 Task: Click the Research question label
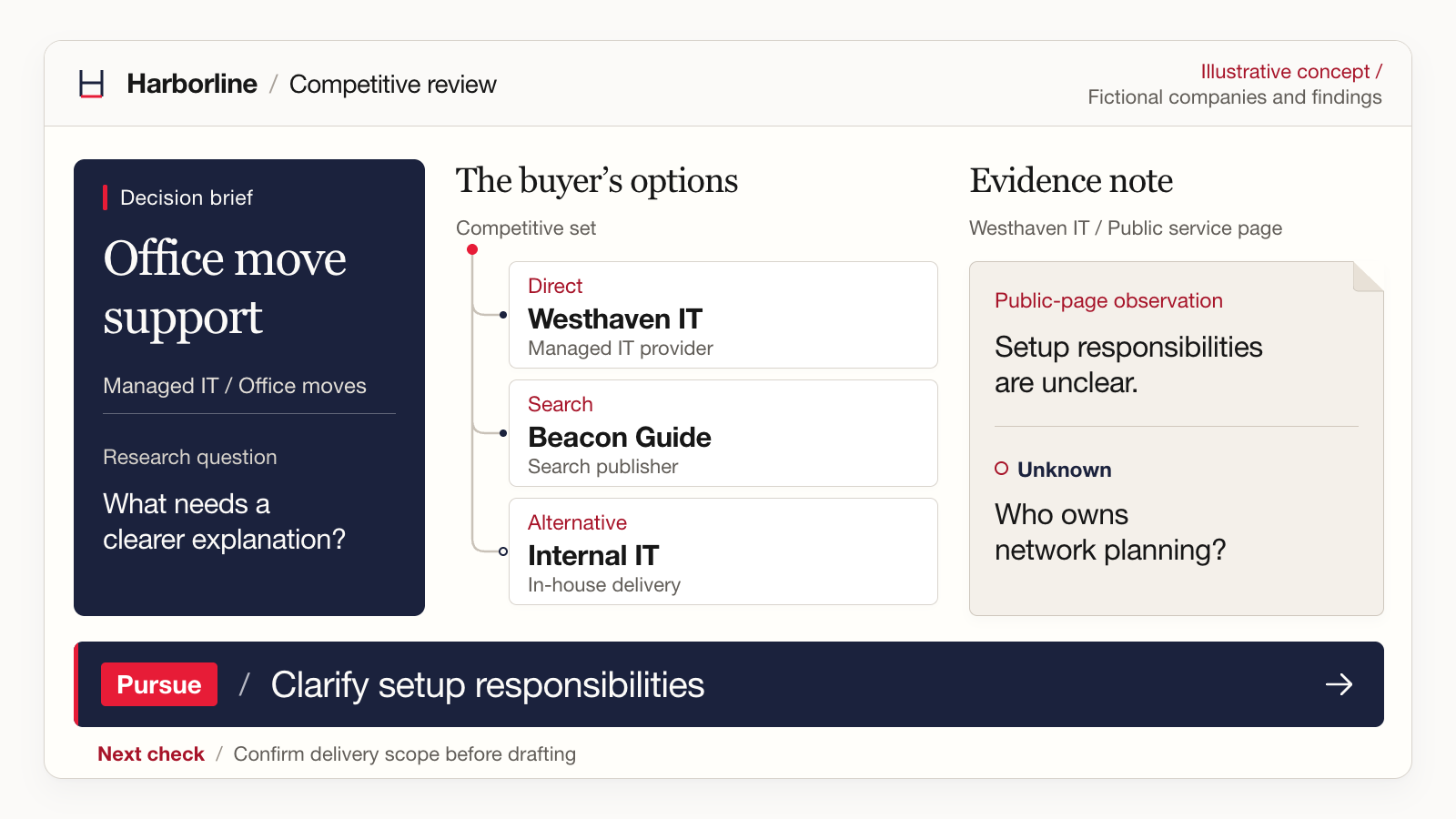[x=190, y=457]
